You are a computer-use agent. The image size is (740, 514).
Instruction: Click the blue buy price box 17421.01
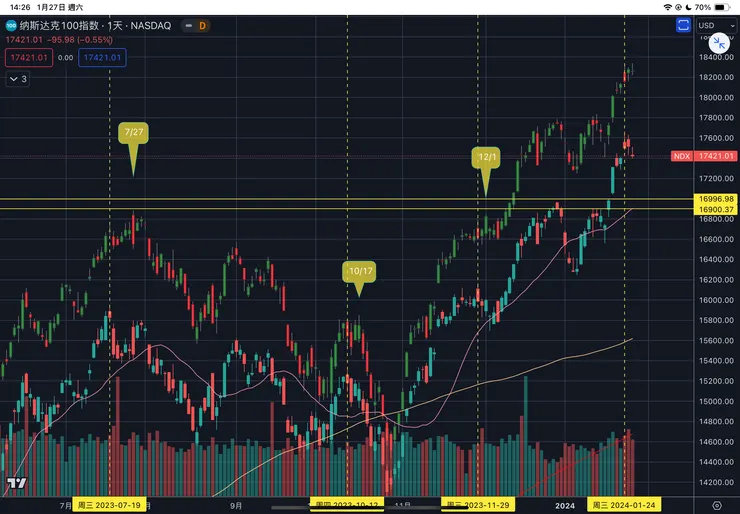coord(102,58)
